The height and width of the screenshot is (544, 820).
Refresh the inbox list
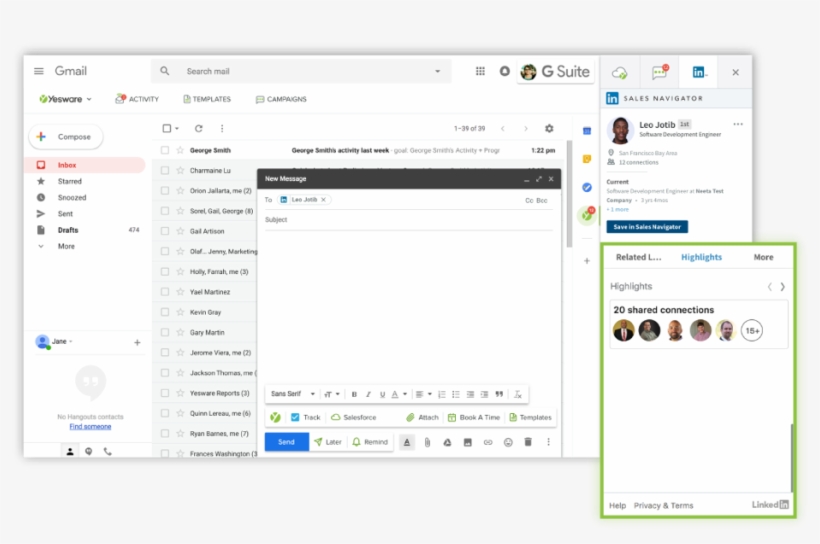[x=199, y=128]
